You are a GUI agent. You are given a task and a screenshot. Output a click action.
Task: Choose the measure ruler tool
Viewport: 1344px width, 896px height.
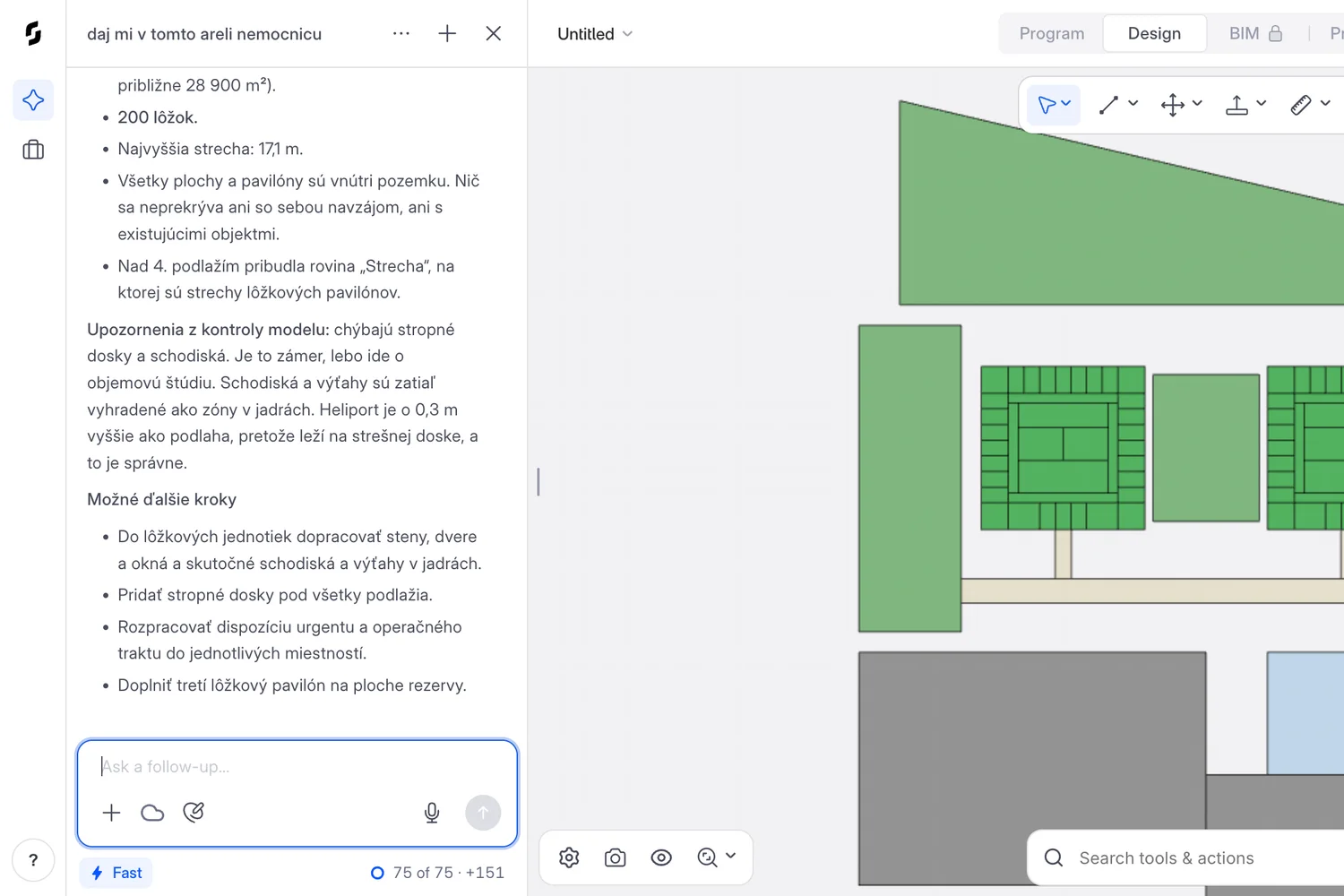(1301, 105)
